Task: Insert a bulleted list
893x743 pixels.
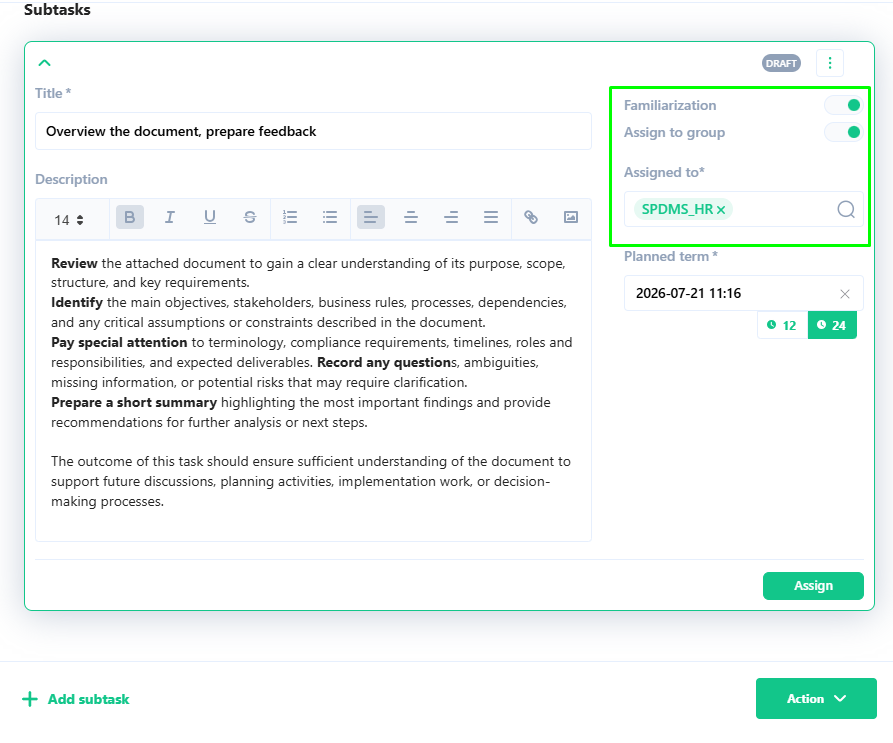Action: pyautogui.click(x=330, y=217)
